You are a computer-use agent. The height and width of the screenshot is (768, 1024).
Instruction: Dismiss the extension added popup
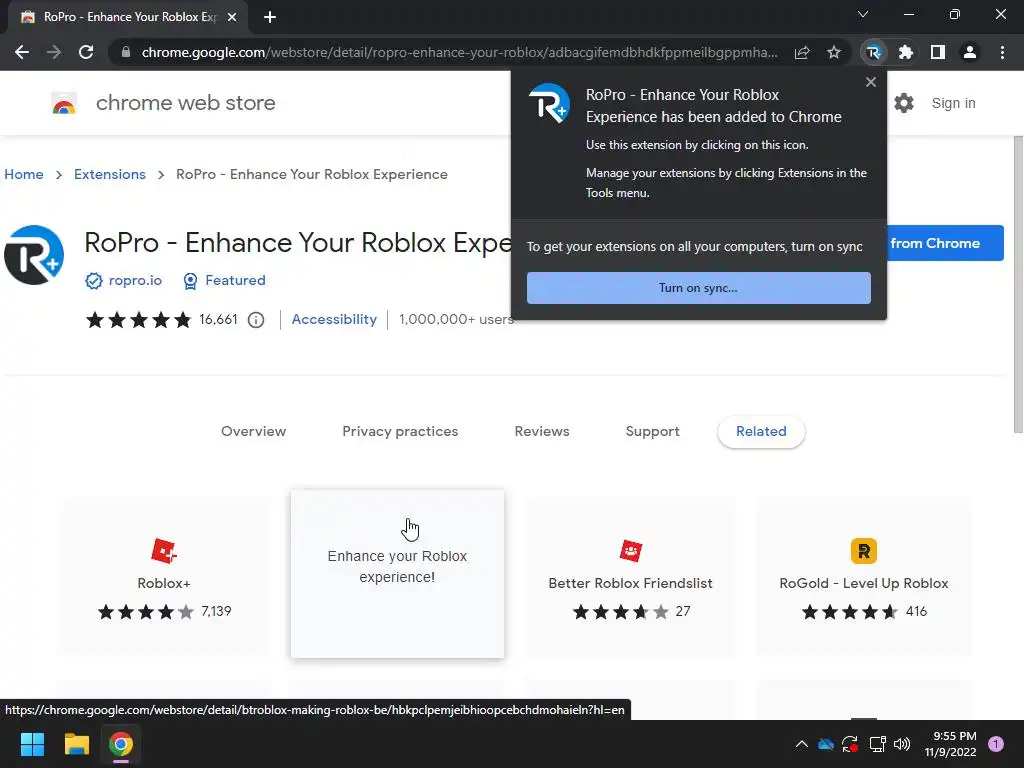(x=871, y=82)
